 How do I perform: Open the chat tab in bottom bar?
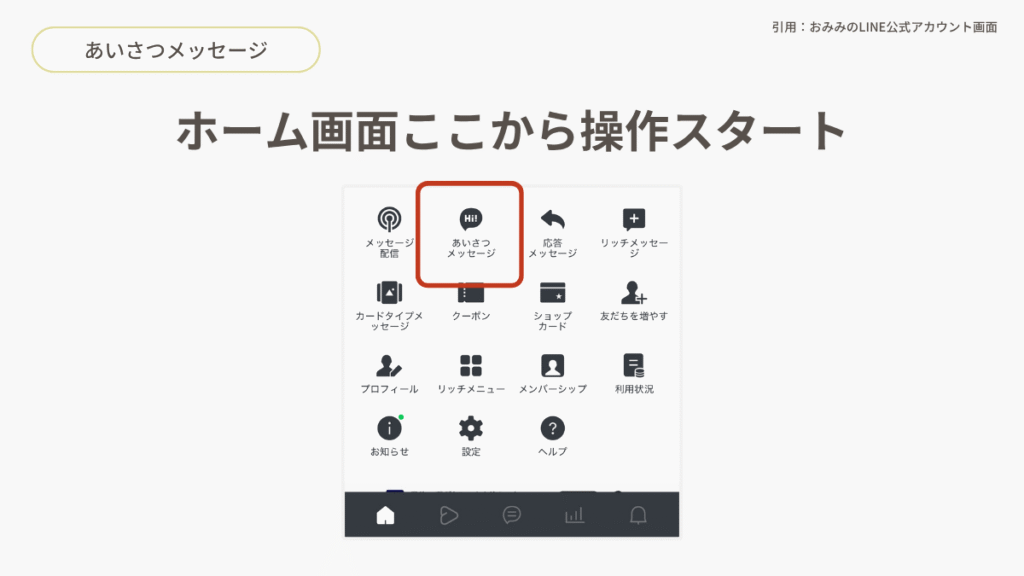point(511,515)
